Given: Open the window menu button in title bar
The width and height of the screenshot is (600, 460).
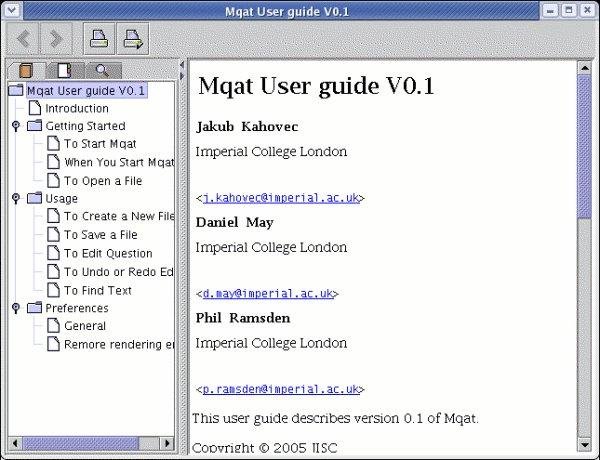Looking at the screenshot, I should click(12, 10).
